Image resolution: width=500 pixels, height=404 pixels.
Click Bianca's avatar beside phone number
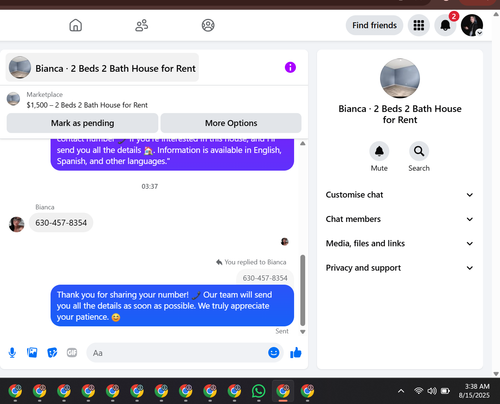coord(16,224)
